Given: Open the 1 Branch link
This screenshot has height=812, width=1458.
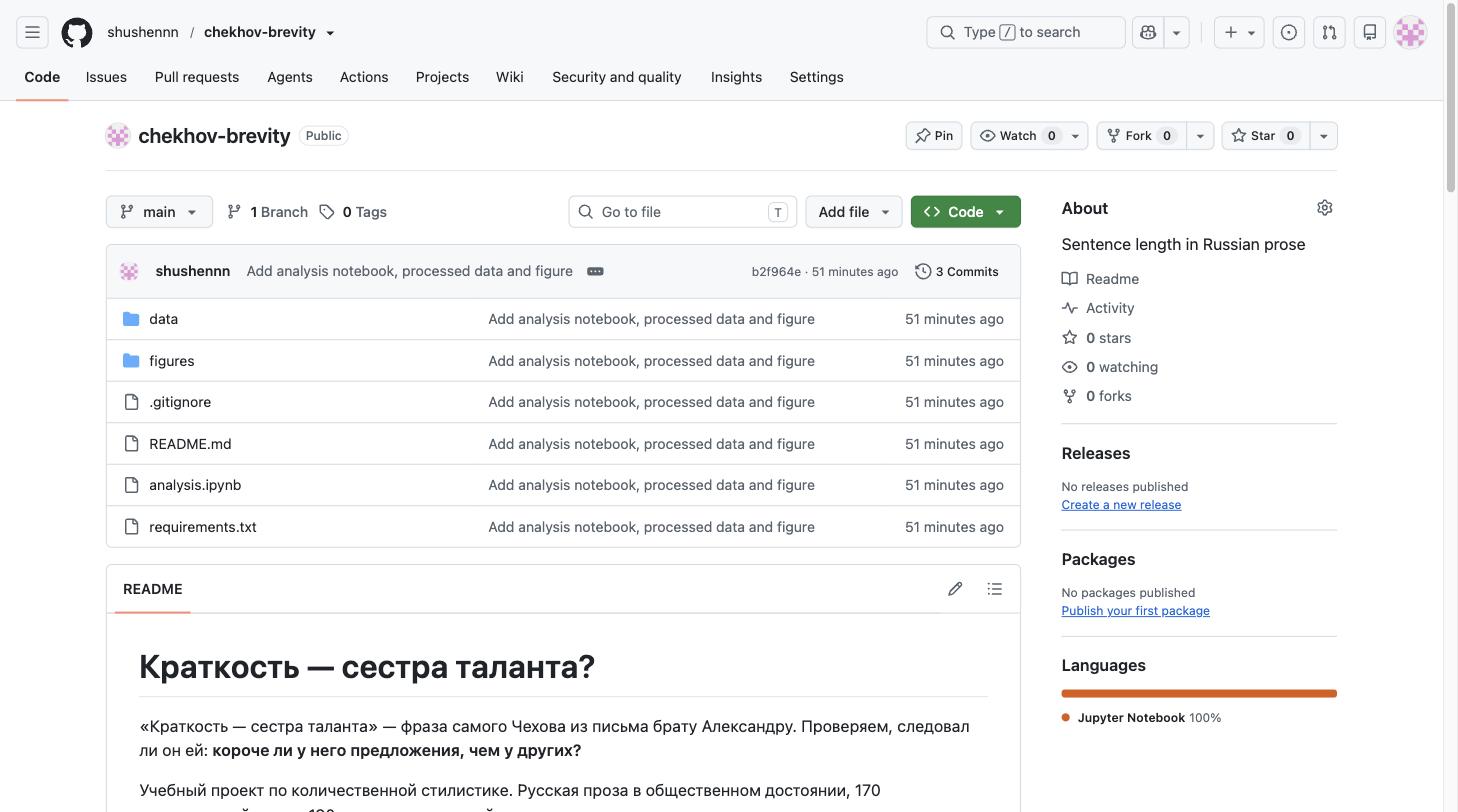Looking at the screenshot, I should coord(267,212).
